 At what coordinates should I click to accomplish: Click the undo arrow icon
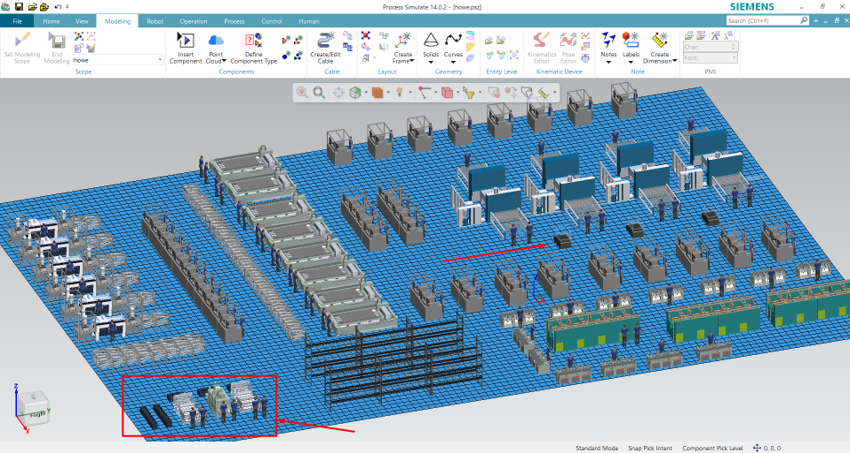tap(58, 6)
